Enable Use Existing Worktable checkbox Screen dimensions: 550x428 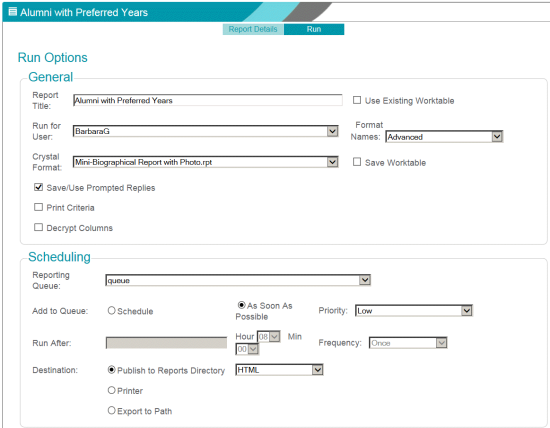357,100
